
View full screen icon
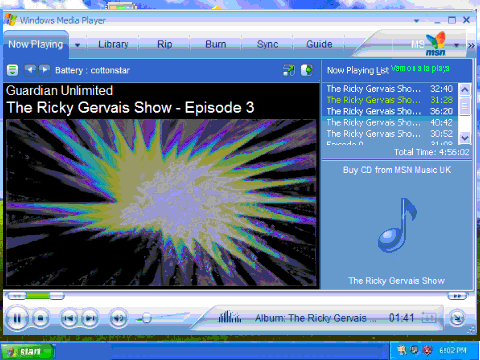coord(289,70)
